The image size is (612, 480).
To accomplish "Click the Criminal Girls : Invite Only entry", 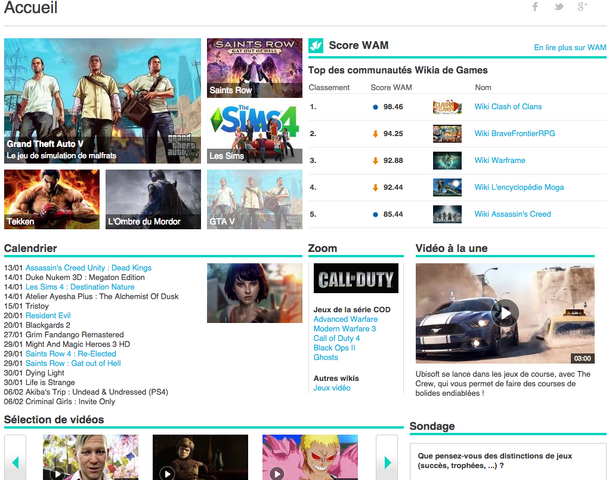I will pyautogui.click(x=70, y=402).
